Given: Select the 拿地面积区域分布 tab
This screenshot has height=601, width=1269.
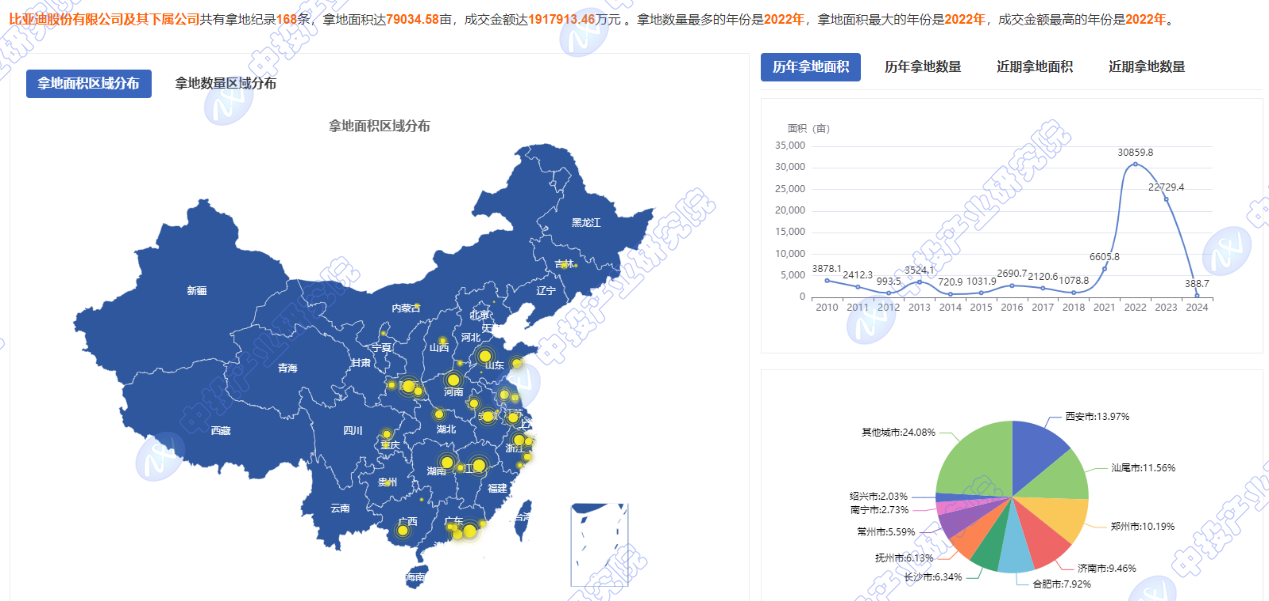Looking at the screenshot, I should tap(88, 84).
